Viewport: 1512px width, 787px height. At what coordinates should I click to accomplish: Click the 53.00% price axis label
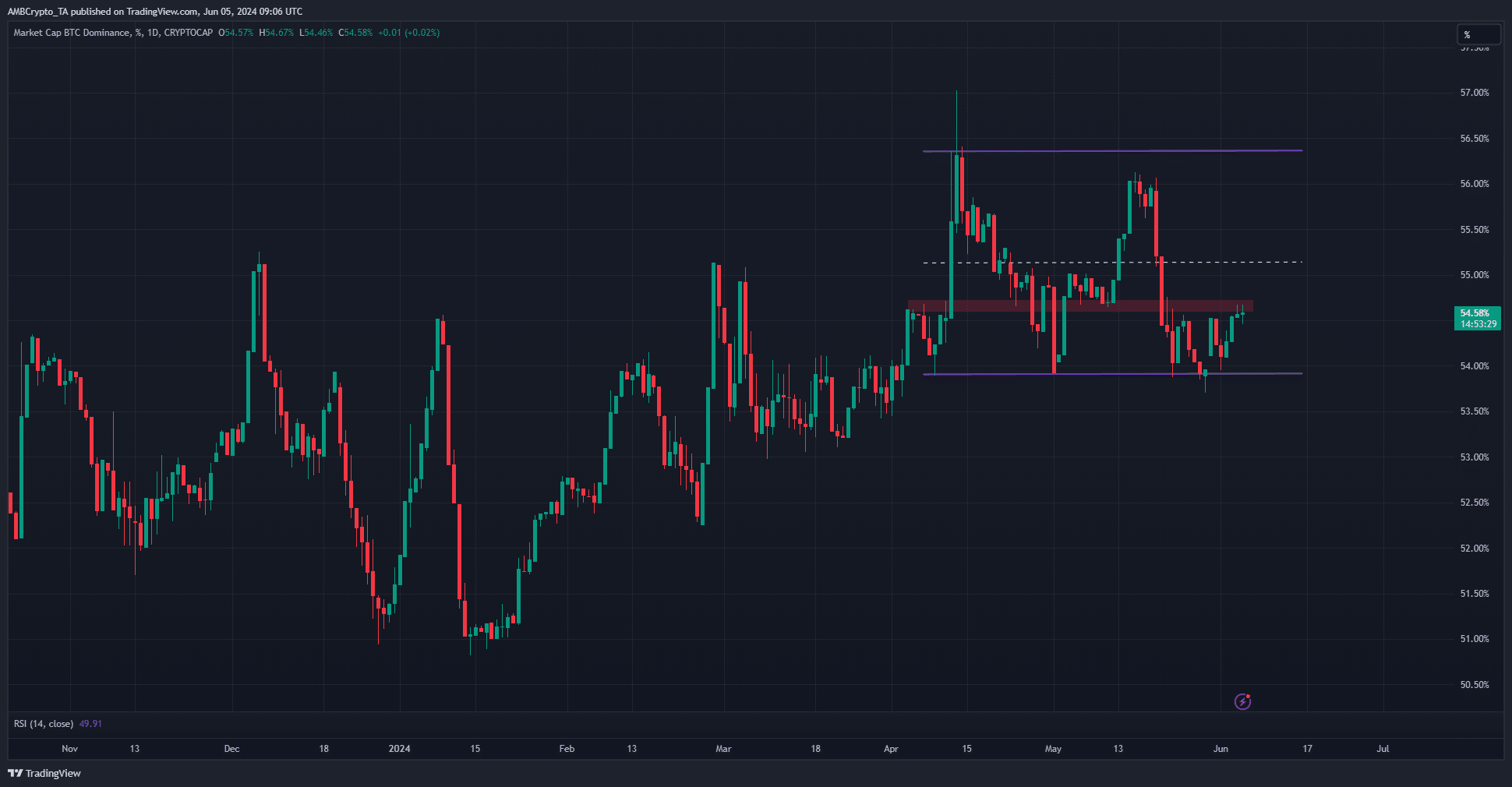(x=1475, y=457)
